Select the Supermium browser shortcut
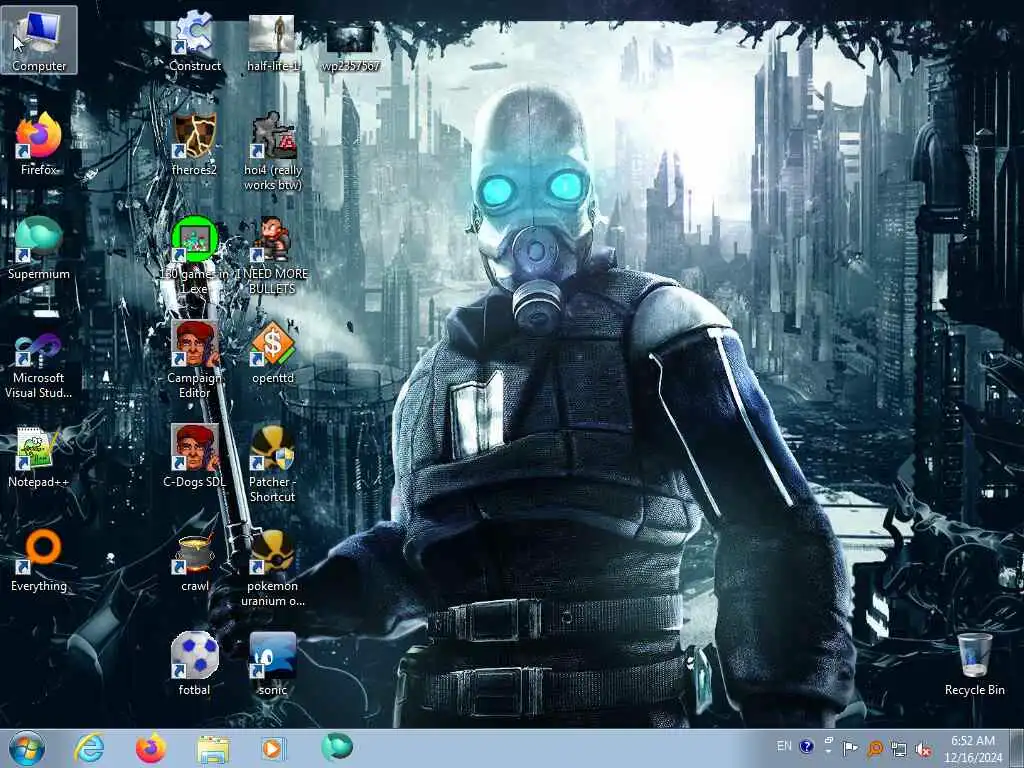This screenshot has width=1024, height=768. (39, 248)
